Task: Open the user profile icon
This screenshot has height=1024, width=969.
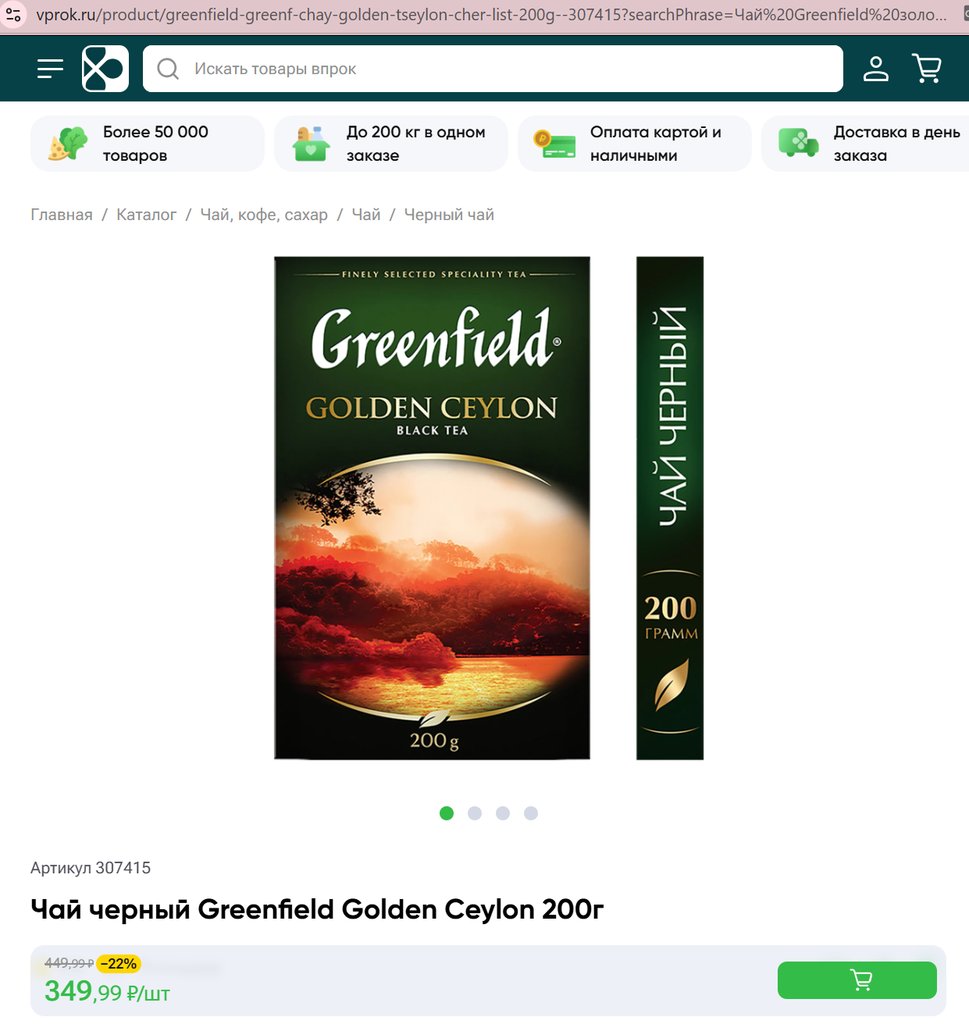Action: [x=876, y=69]
